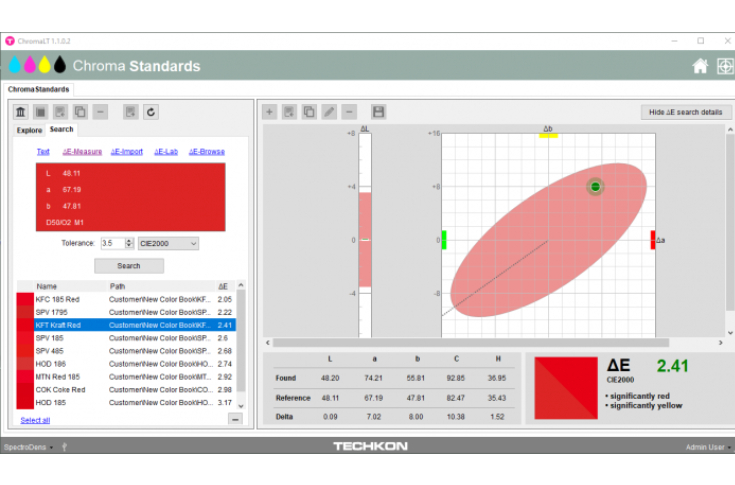Image resolution: width=735 pixels, height=485 pixels.
Task: Click the minus icon in right toolbar
Action: tap(349, 112)
